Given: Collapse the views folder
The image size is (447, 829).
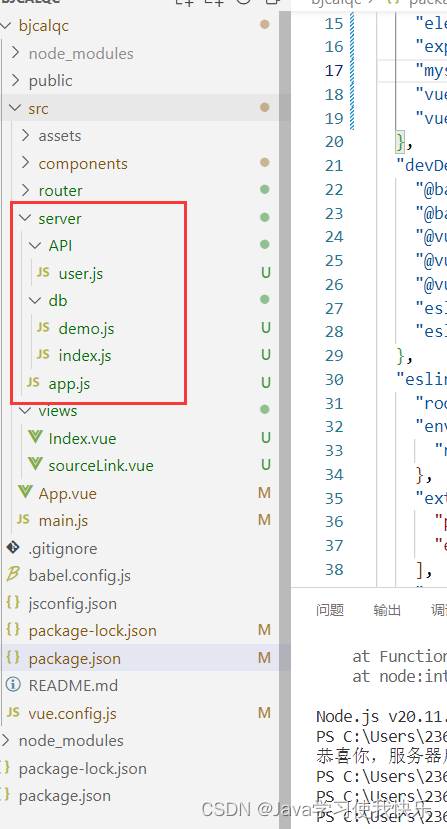Looking at the screenshot, I should pyautogui.click(x=26, y=410).
